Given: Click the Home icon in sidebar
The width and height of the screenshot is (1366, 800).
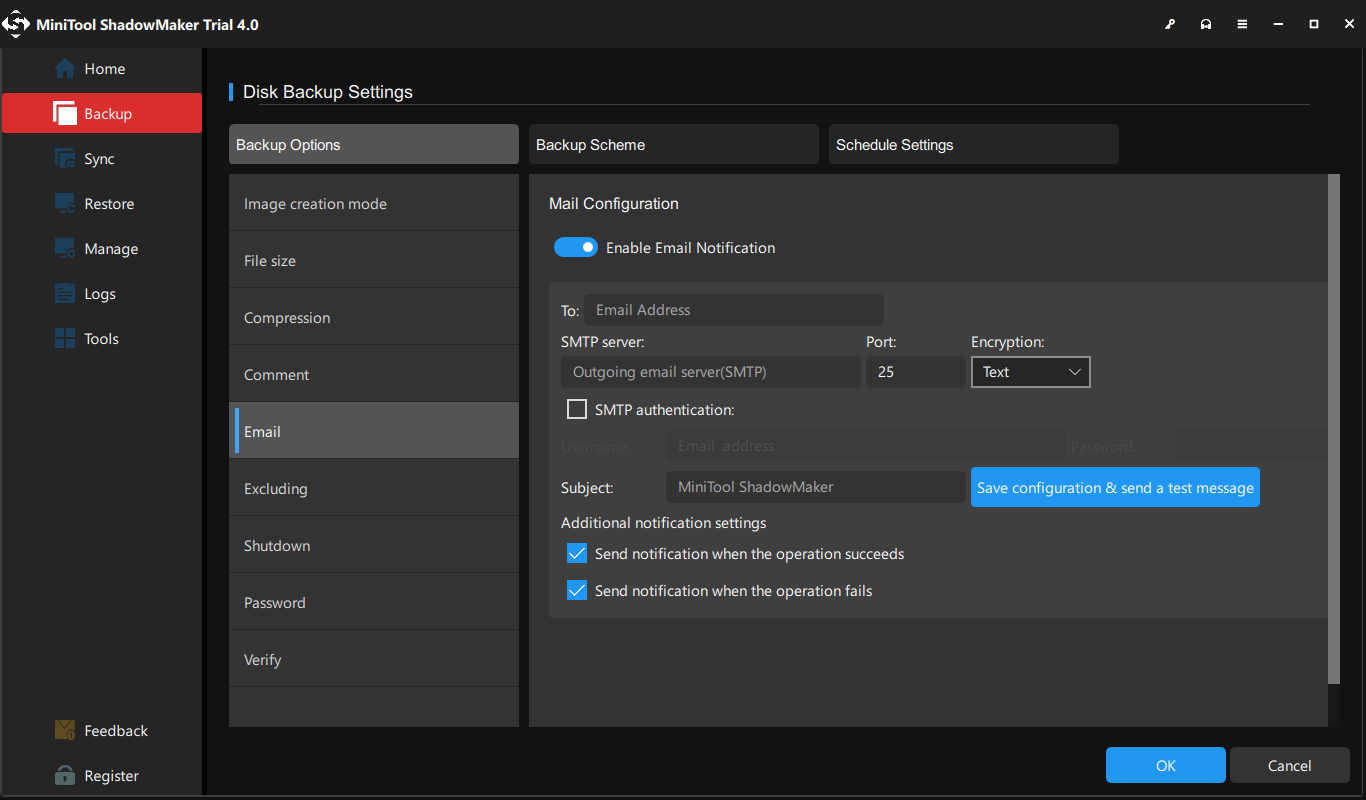Looking at the screenshot, I should pyautogui.click(x=65, y=69).
